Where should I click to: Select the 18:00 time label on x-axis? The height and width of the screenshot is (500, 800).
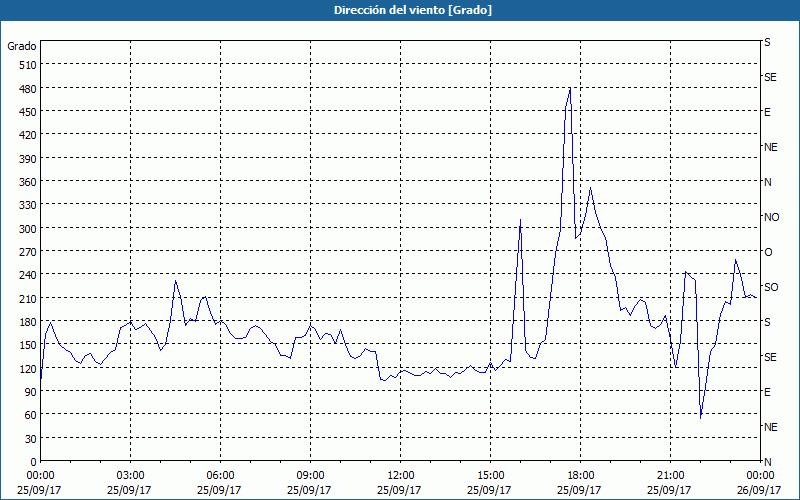580,476
